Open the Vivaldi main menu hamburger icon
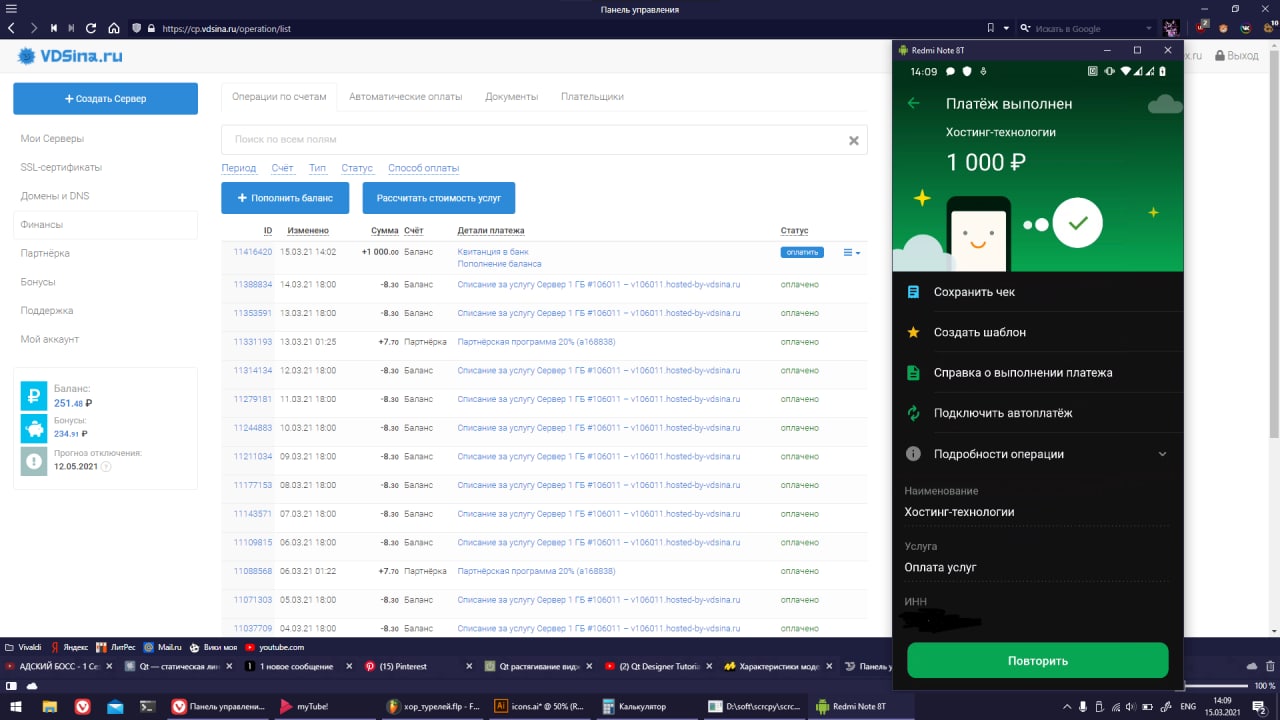1280x720 pixels. (11, 9)
